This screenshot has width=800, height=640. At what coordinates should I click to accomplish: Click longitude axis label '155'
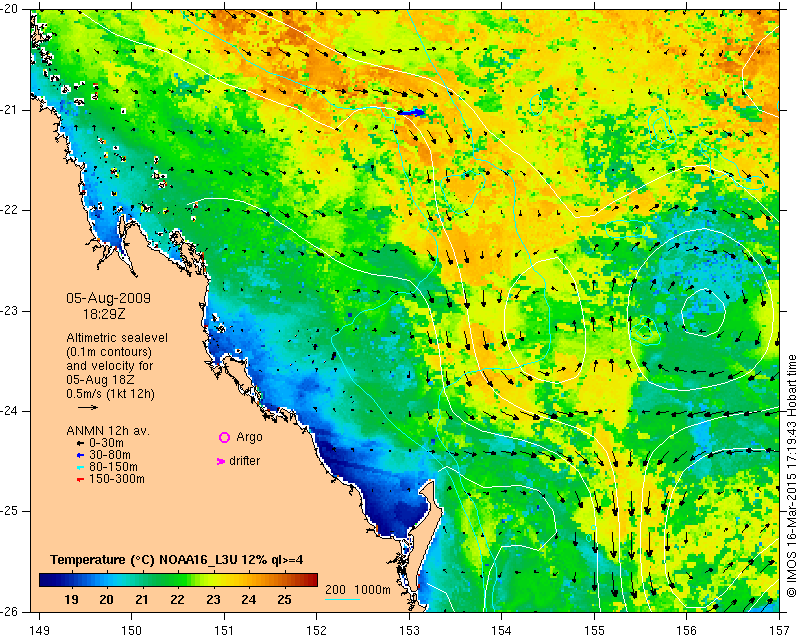coord(594,631)
